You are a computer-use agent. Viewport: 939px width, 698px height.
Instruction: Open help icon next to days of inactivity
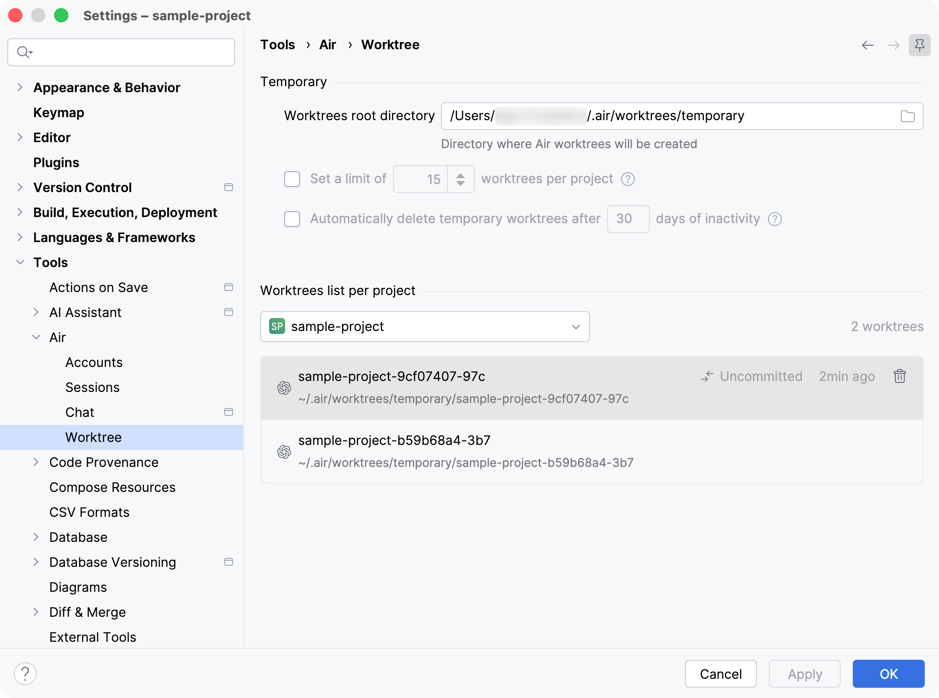774,219
